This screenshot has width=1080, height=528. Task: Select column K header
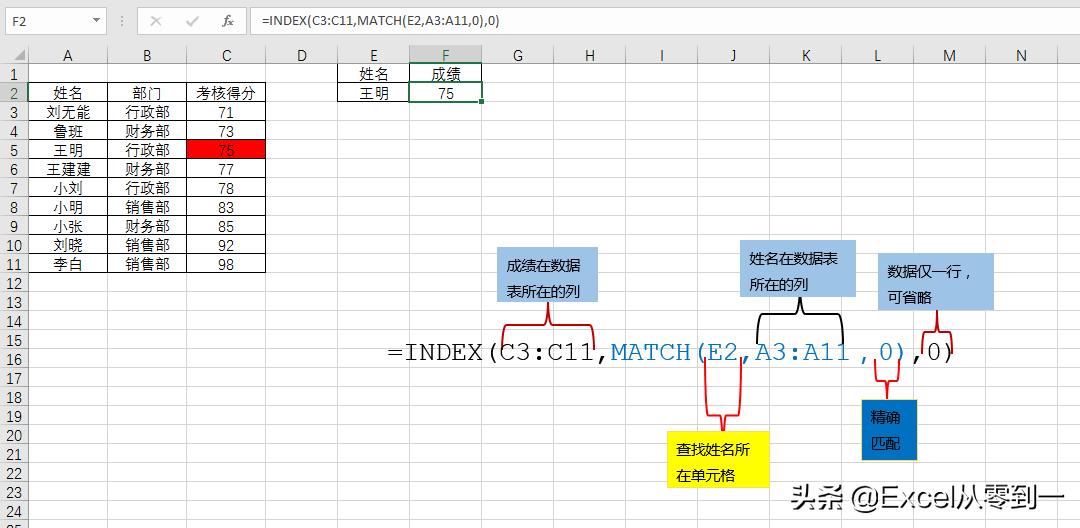pos(806,56)
